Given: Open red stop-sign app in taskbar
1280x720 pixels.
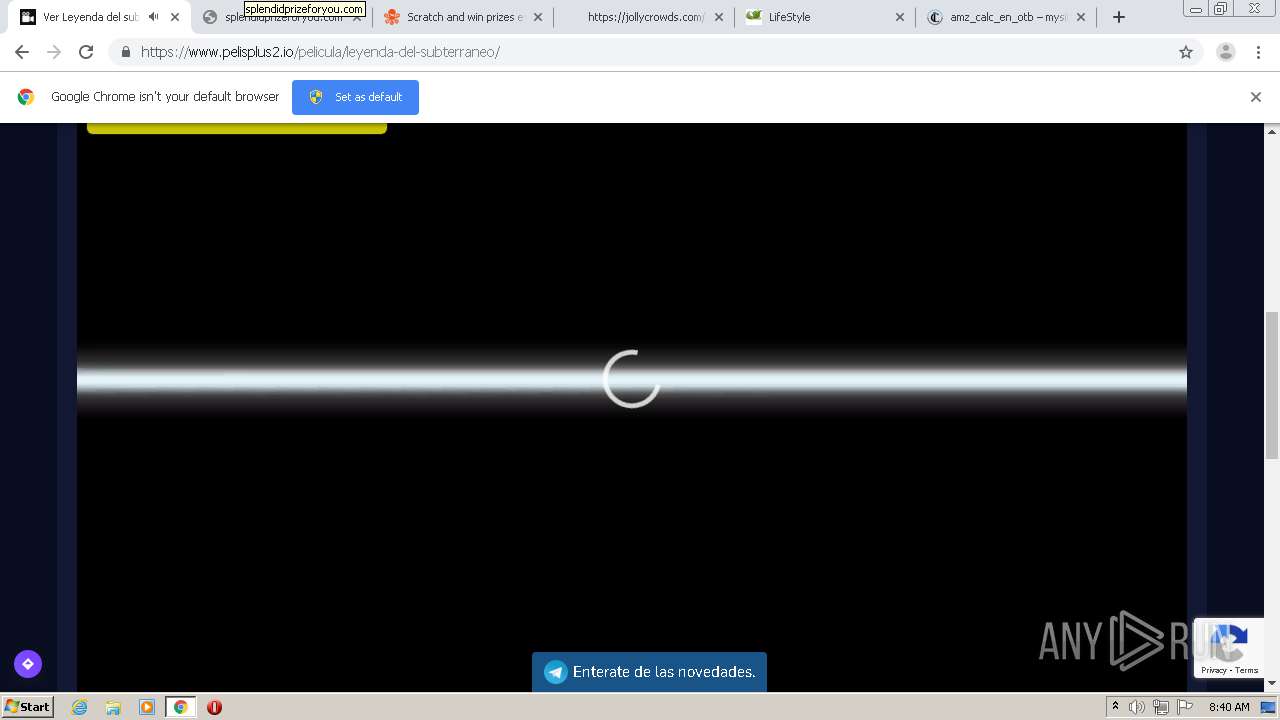Looking at the screenshot, I should click(214, 707).
